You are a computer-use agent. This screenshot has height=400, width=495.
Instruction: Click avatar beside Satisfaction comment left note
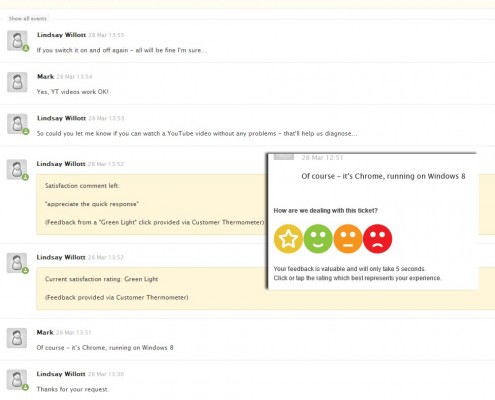(17, 169)
